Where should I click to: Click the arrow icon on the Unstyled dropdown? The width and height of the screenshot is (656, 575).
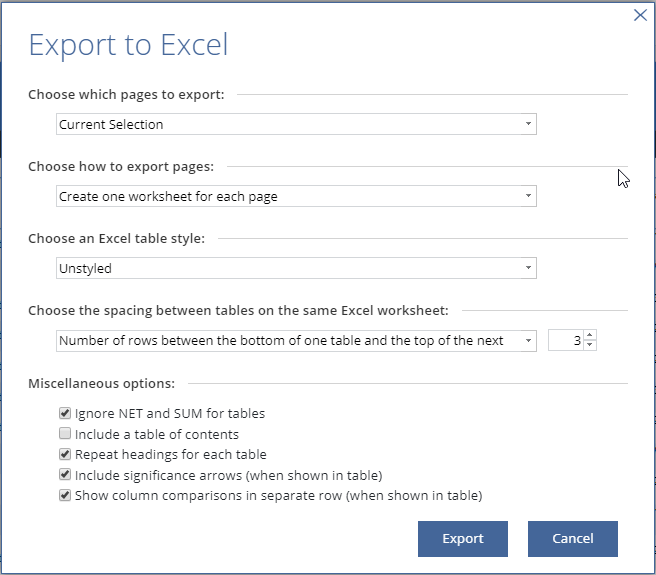point(528,268)
